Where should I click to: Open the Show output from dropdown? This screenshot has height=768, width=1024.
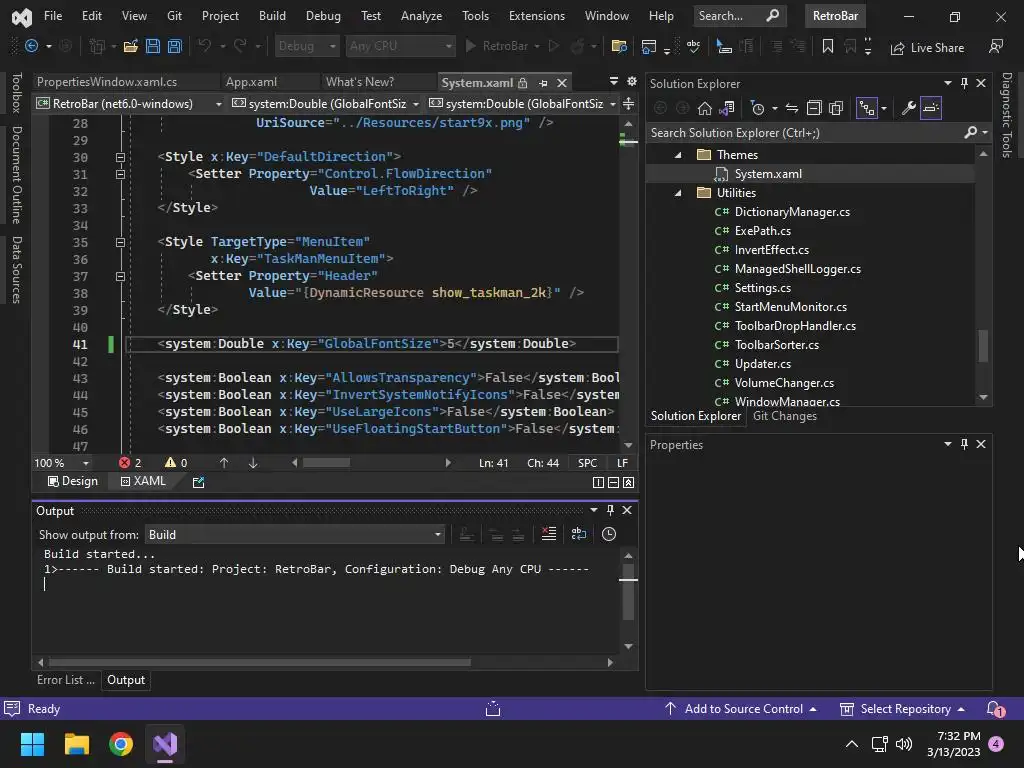coord(295,534)
